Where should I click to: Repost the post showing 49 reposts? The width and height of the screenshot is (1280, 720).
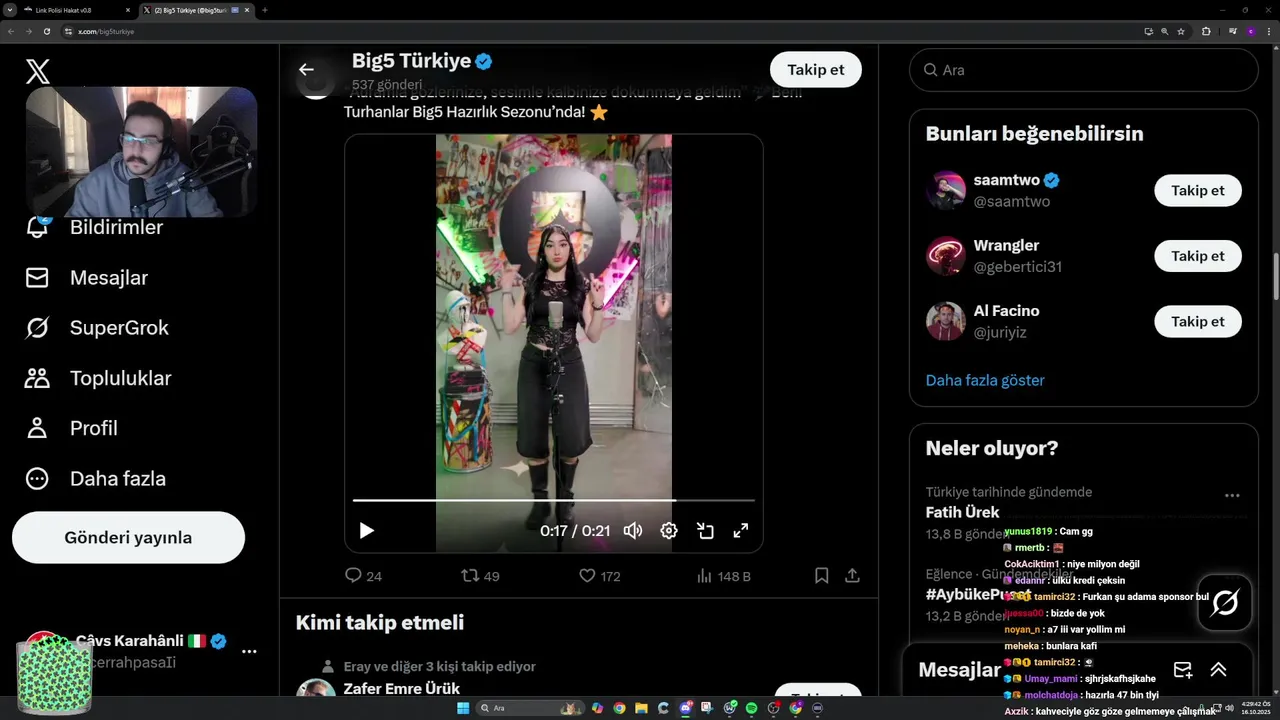[x=480, y=576]
